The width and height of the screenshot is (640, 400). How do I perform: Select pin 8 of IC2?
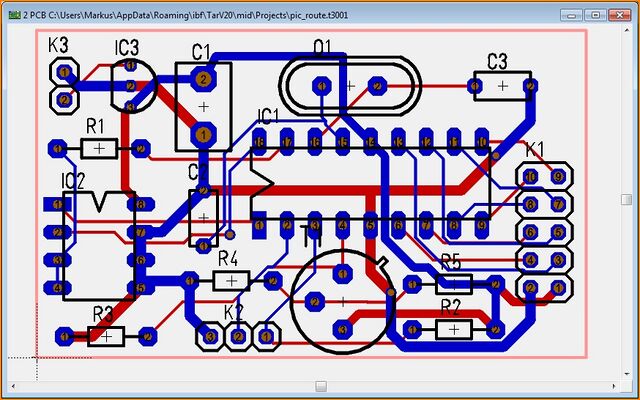tap(141, 204)
